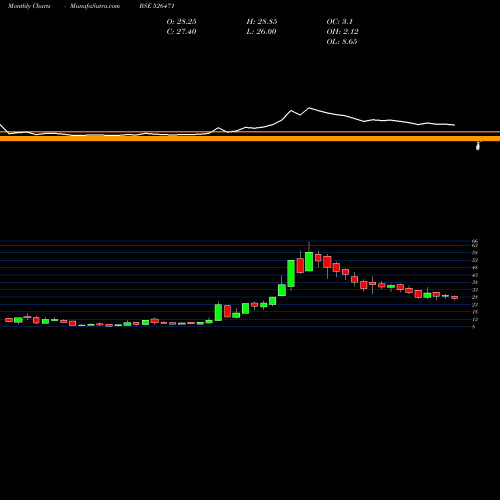Click the last red candle at chart's right end
This screenshot has height=500, width=500.
click(455, 297)
